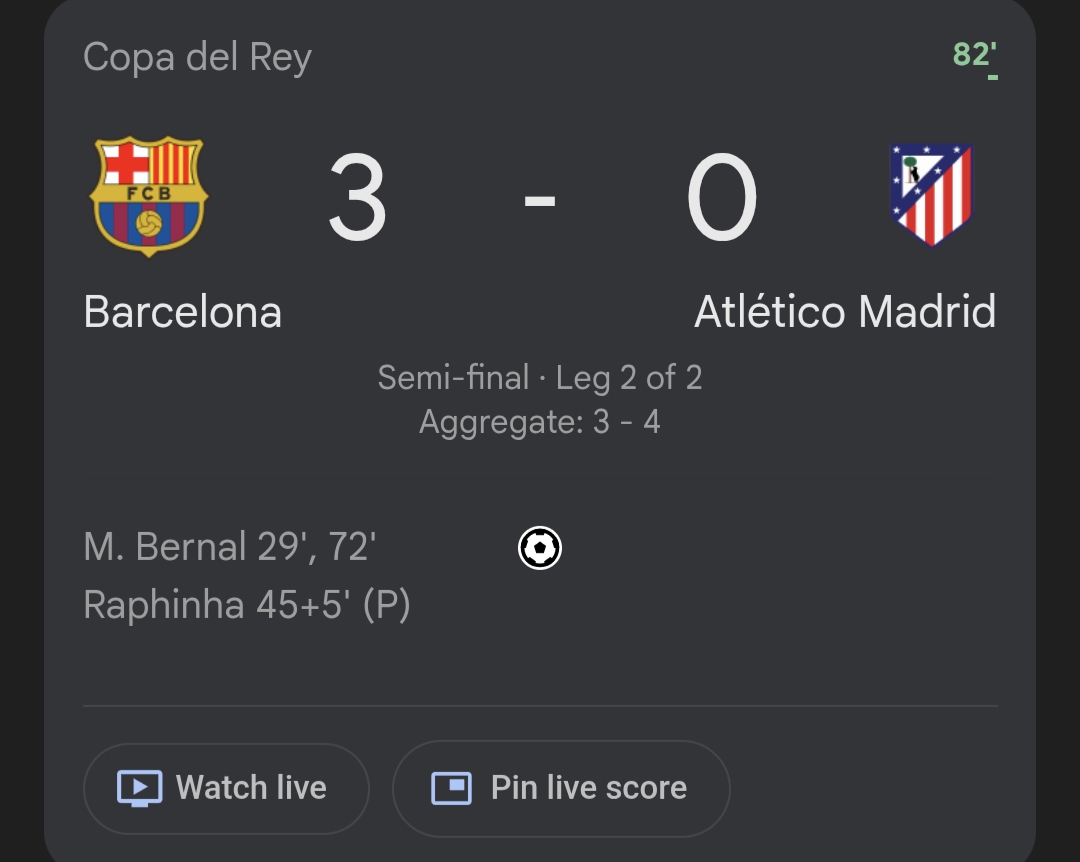The height and width of the screenshot is (862, 1080).
Task: Click the blinking live underscore under 82'
Action: 993,77
